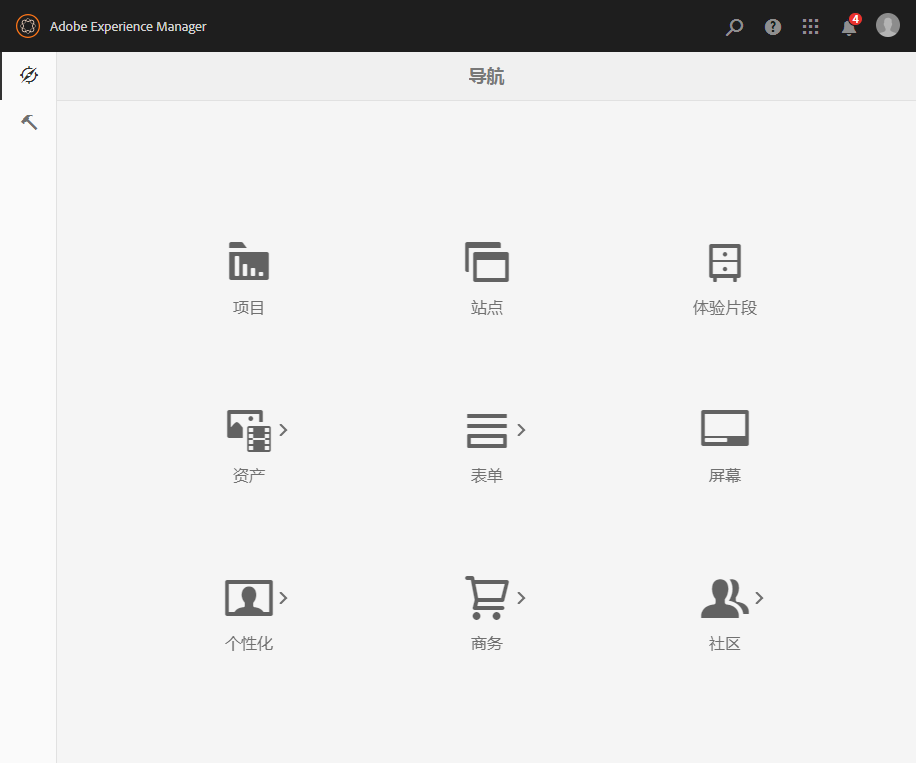Select the Navigation compass icon in sidebar
The width and height of the screenshot is (916, 763).
tap(29, 75)
